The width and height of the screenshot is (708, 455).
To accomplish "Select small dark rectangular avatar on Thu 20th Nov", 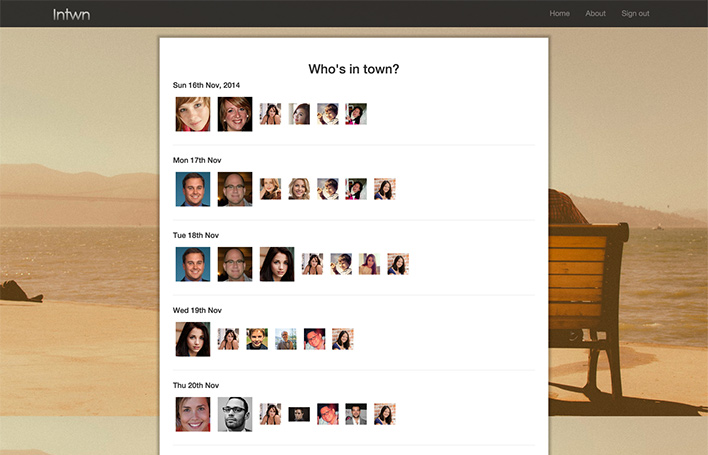I will [x=299, y=414].
